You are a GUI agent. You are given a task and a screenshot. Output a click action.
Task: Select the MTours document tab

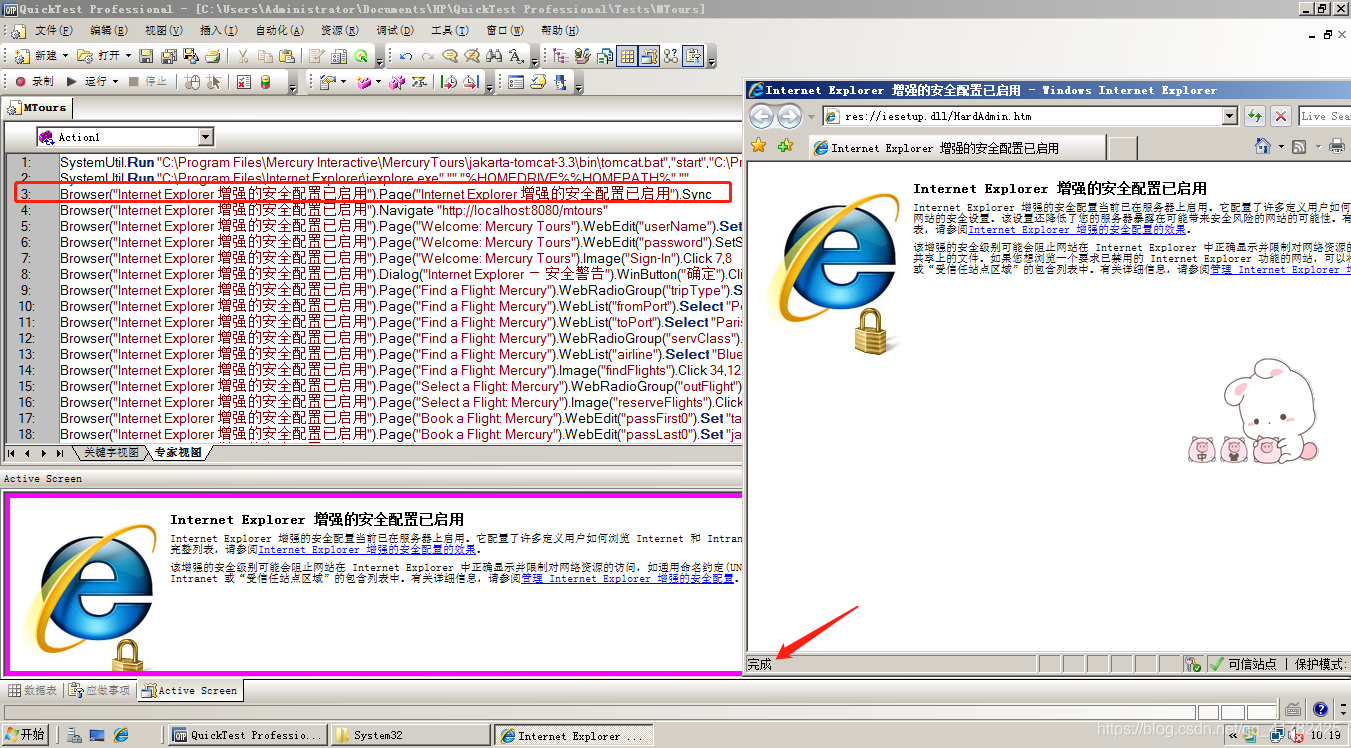pos(37,108)
